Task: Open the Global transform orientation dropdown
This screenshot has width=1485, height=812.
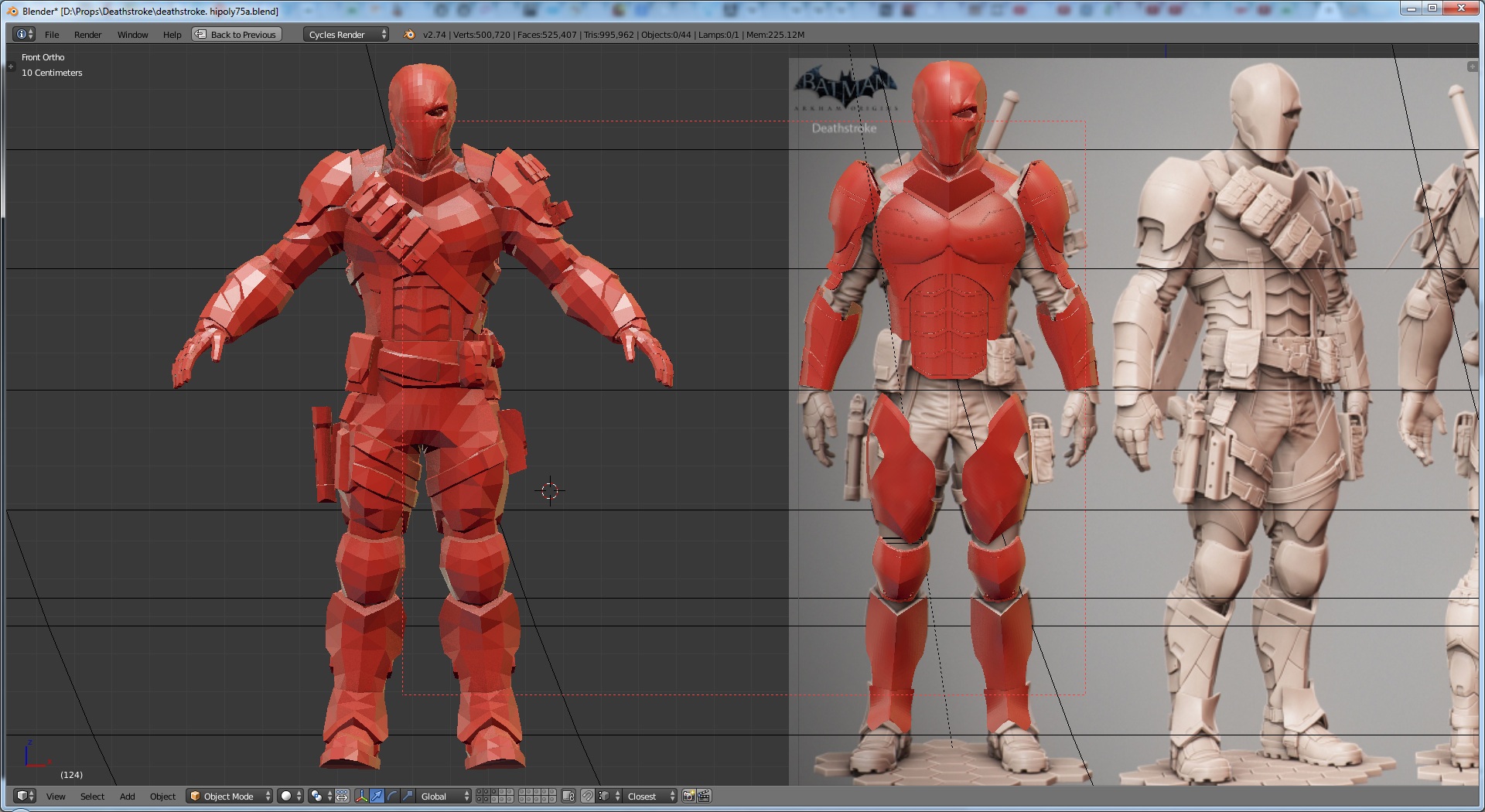Action: 444,797
